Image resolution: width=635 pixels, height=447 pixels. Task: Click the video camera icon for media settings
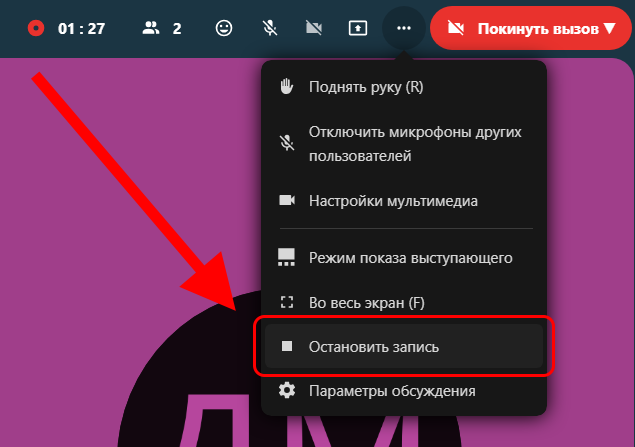[287, 200]
